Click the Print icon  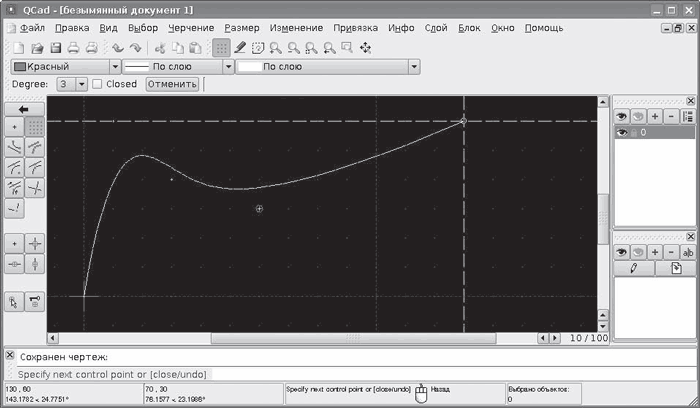[x=74, y=47]
